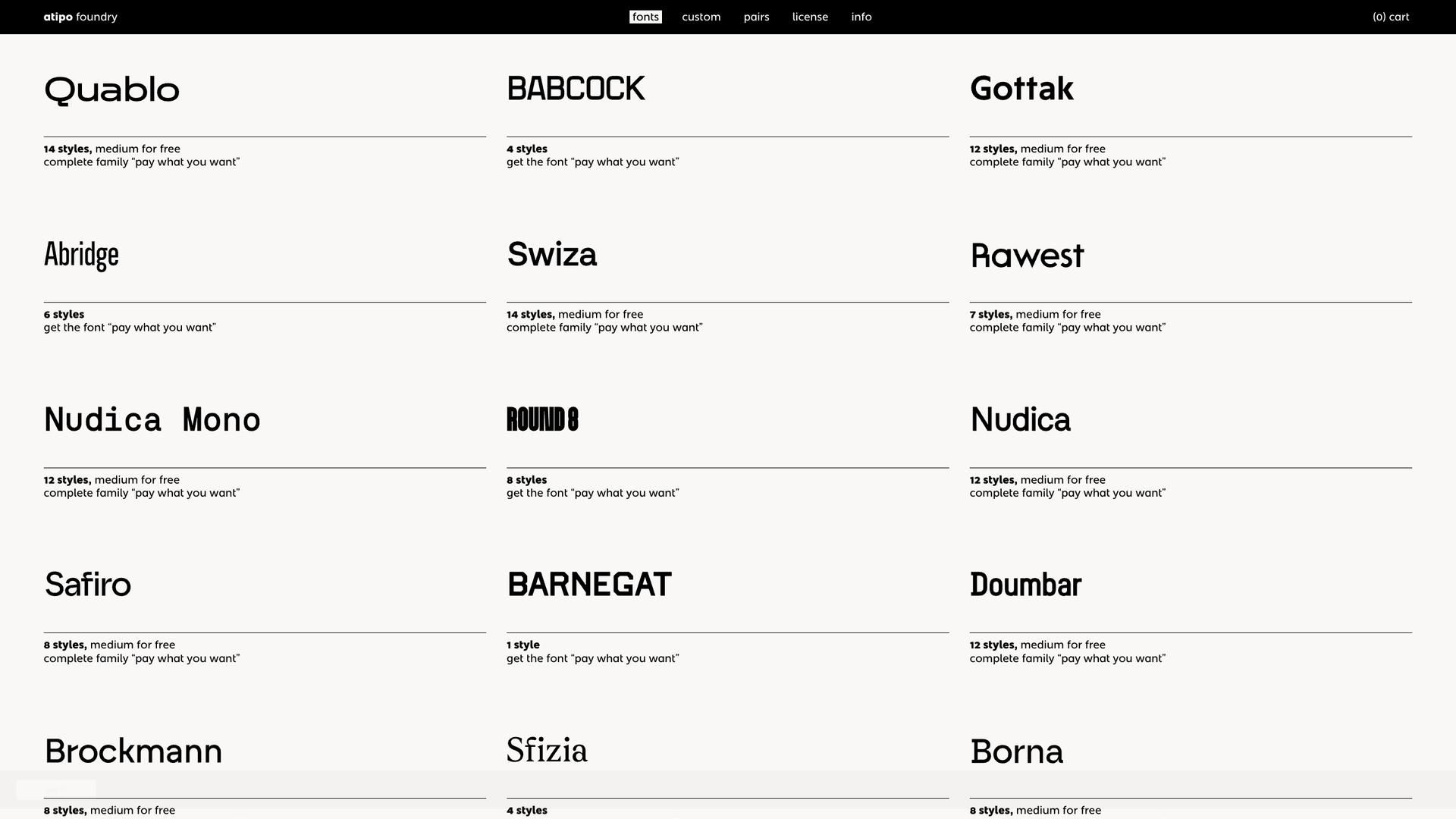The image size is (1456, 819).
Task: Open the Abridge font page
Action: pyautogui.click(x=81, y=255)
